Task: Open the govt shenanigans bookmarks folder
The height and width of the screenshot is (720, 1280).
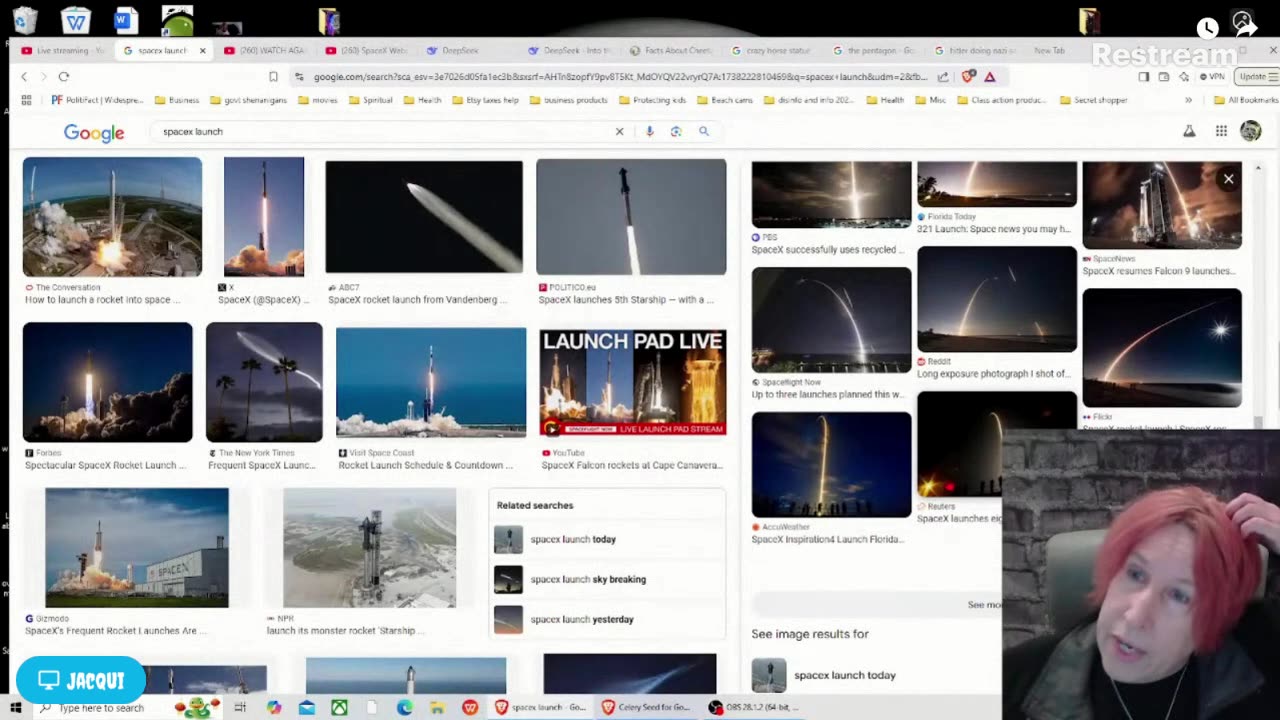Action: 249,100
